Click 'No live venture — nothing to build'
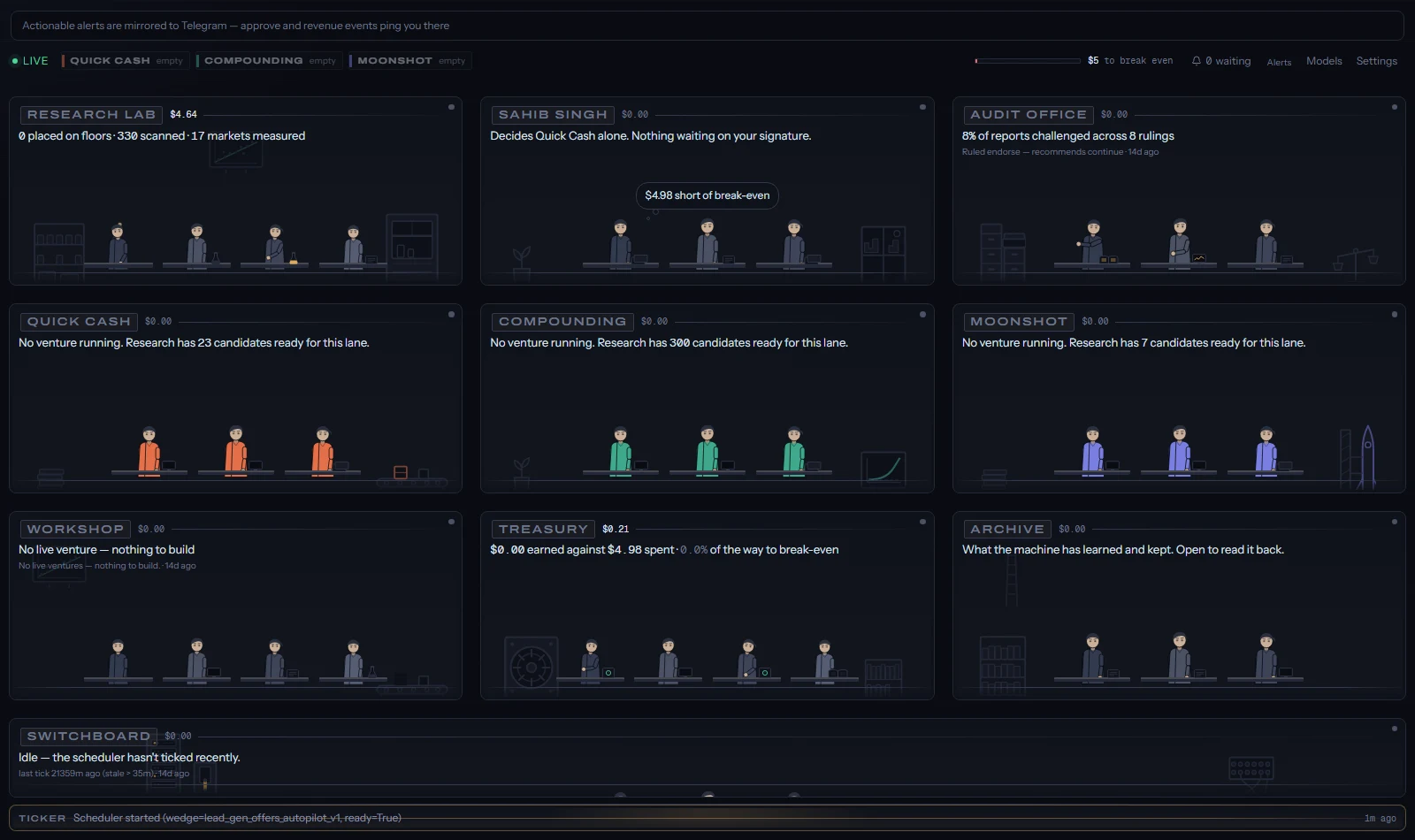Viewport: 1415px width, 840px height. [x=106, y=550]
